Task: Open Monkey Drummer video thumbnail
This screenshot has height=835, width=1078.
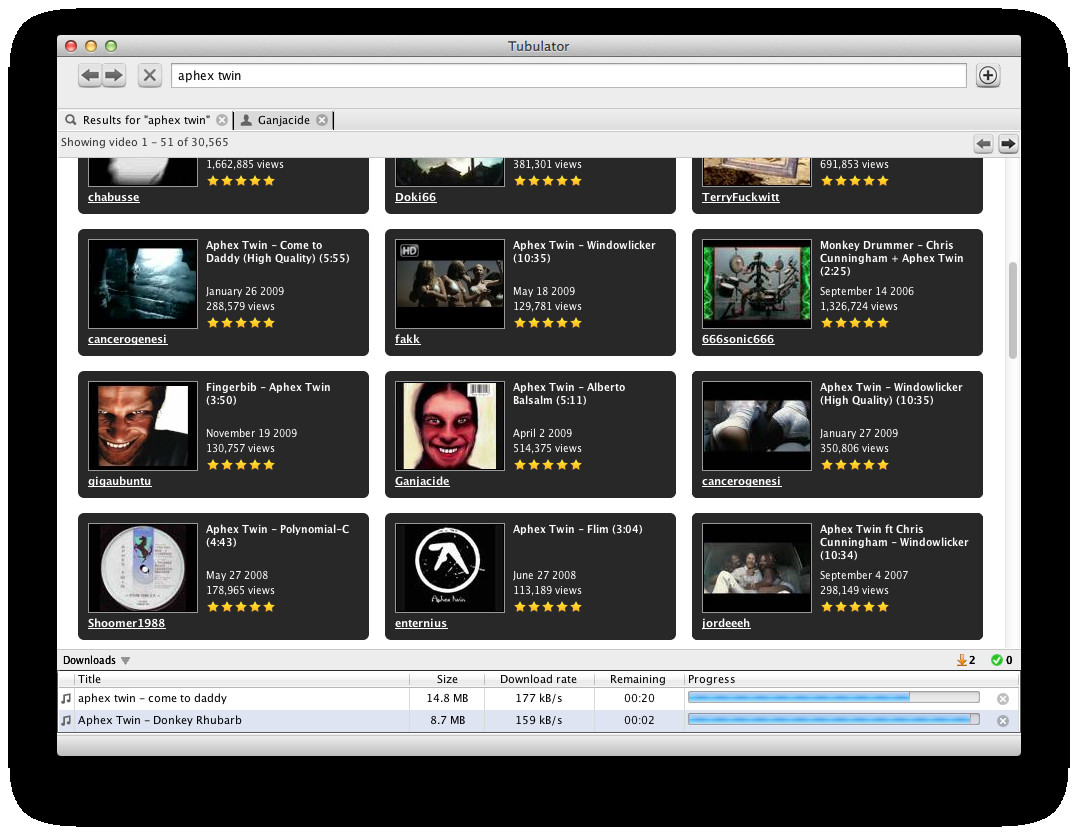Action: 757,284
